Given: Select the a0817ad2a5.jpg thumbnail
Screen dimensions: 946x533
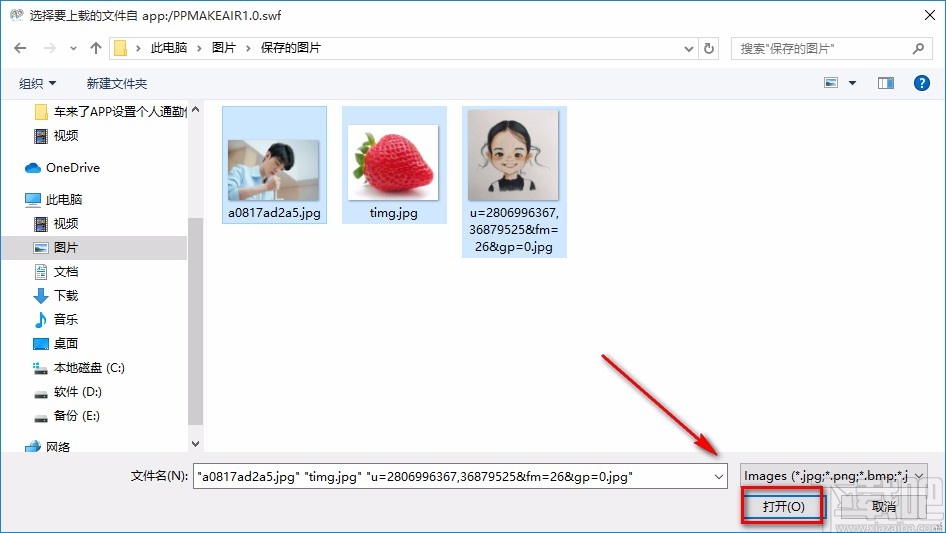Looking at the screenshot, I should pyautogui.click(x=273, y=170).
